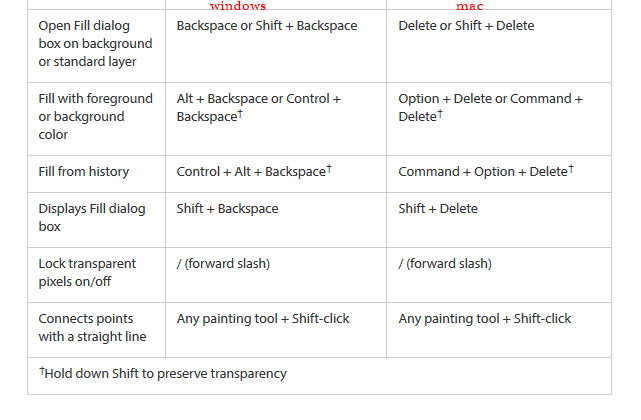Click the red "mac" column heading
This screenshot has height=420, width=641.
[470, 6]
